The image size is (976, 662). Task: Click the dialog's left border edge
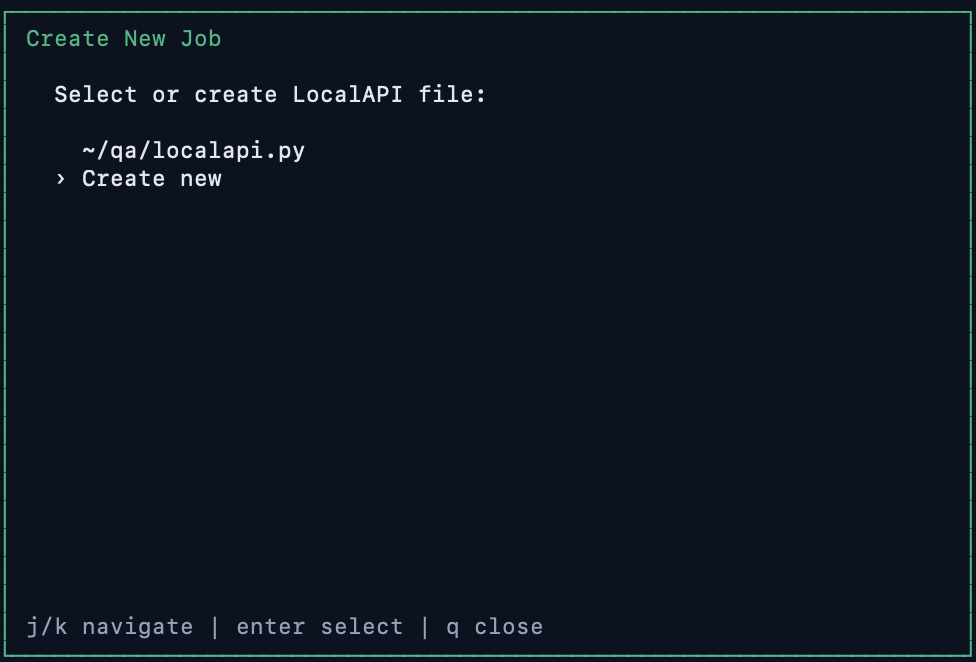[7, 330]
